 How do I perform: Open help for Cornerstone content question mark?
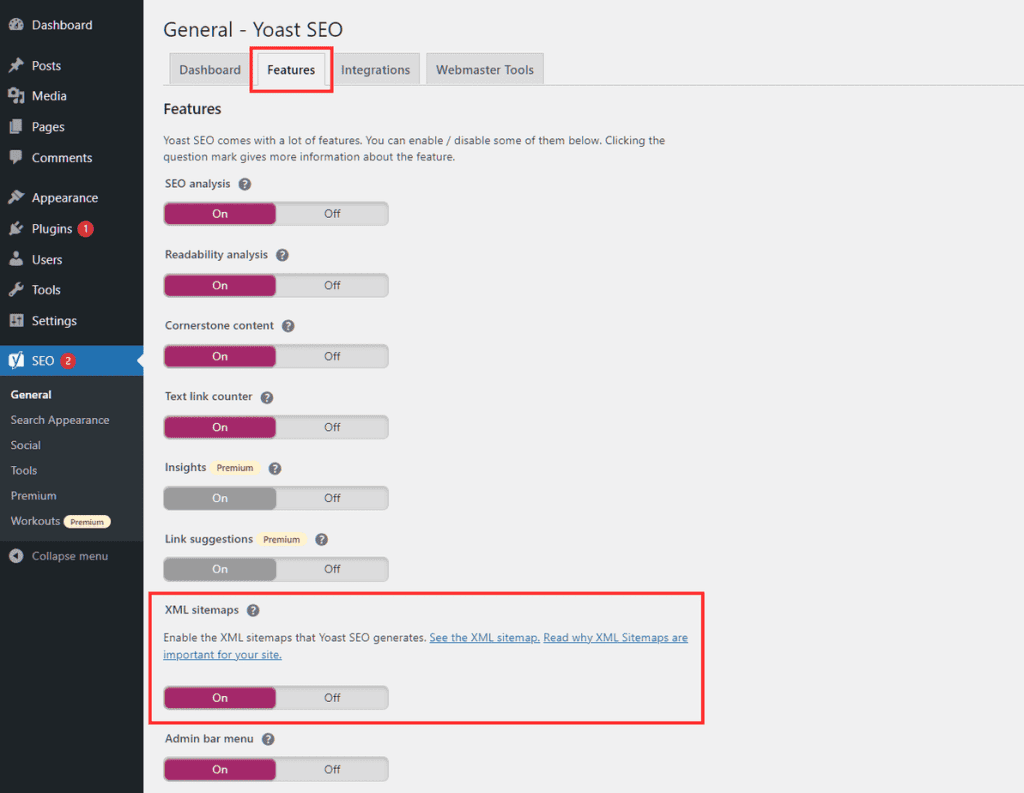coord(288,326)
